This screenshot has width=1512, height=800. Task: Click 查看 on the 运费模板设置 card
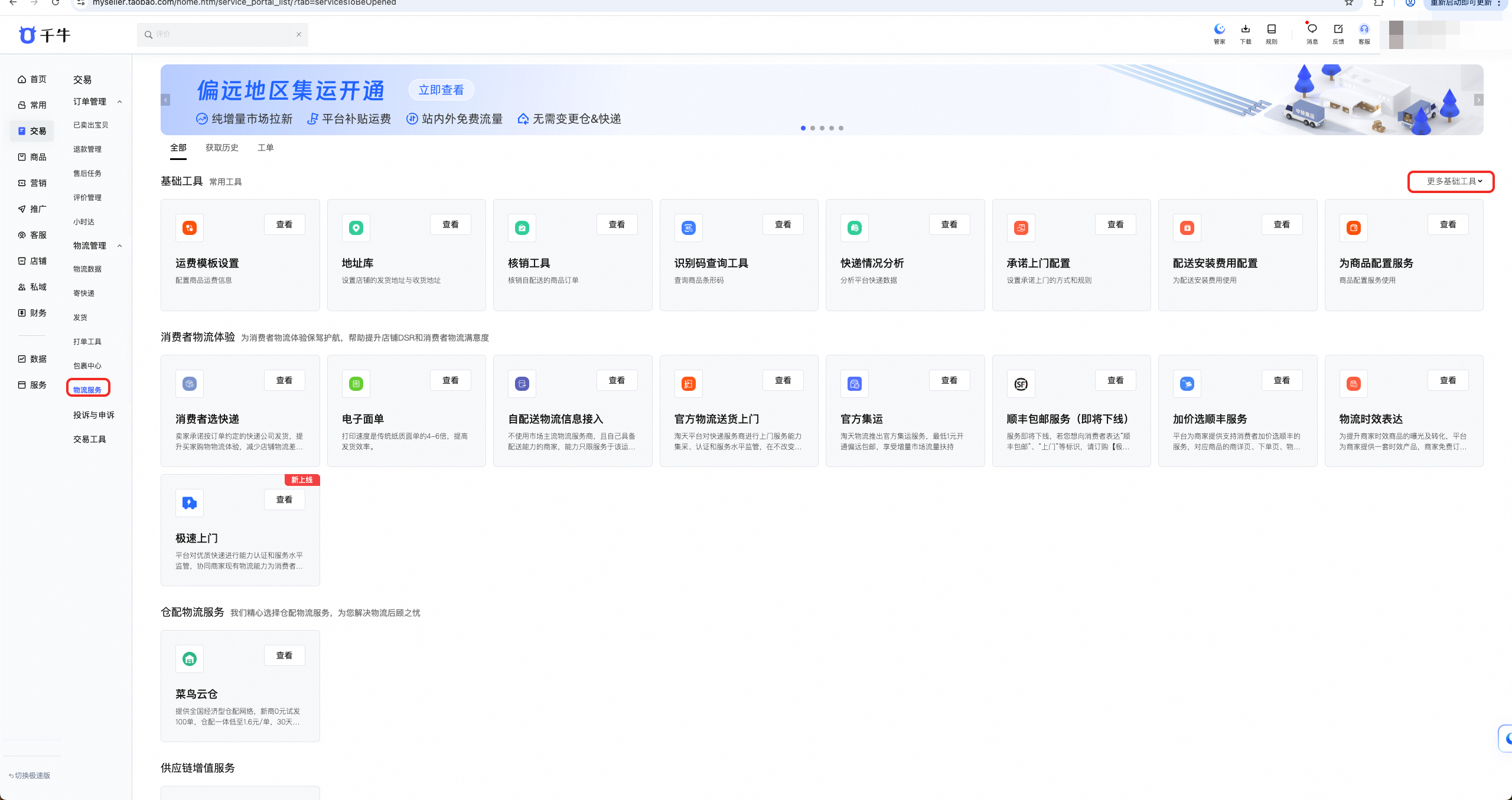pyautogui.click(x=285, y=224)
